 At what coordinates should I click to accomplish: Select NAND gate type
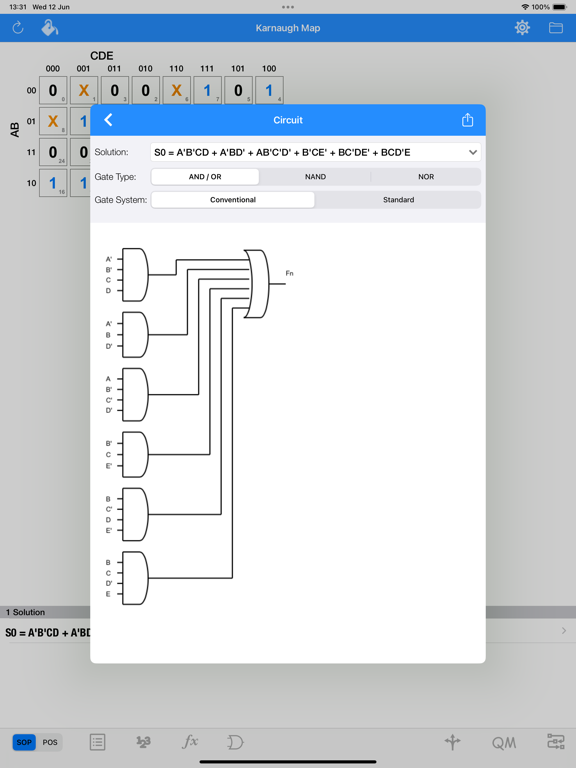(315, 177)
